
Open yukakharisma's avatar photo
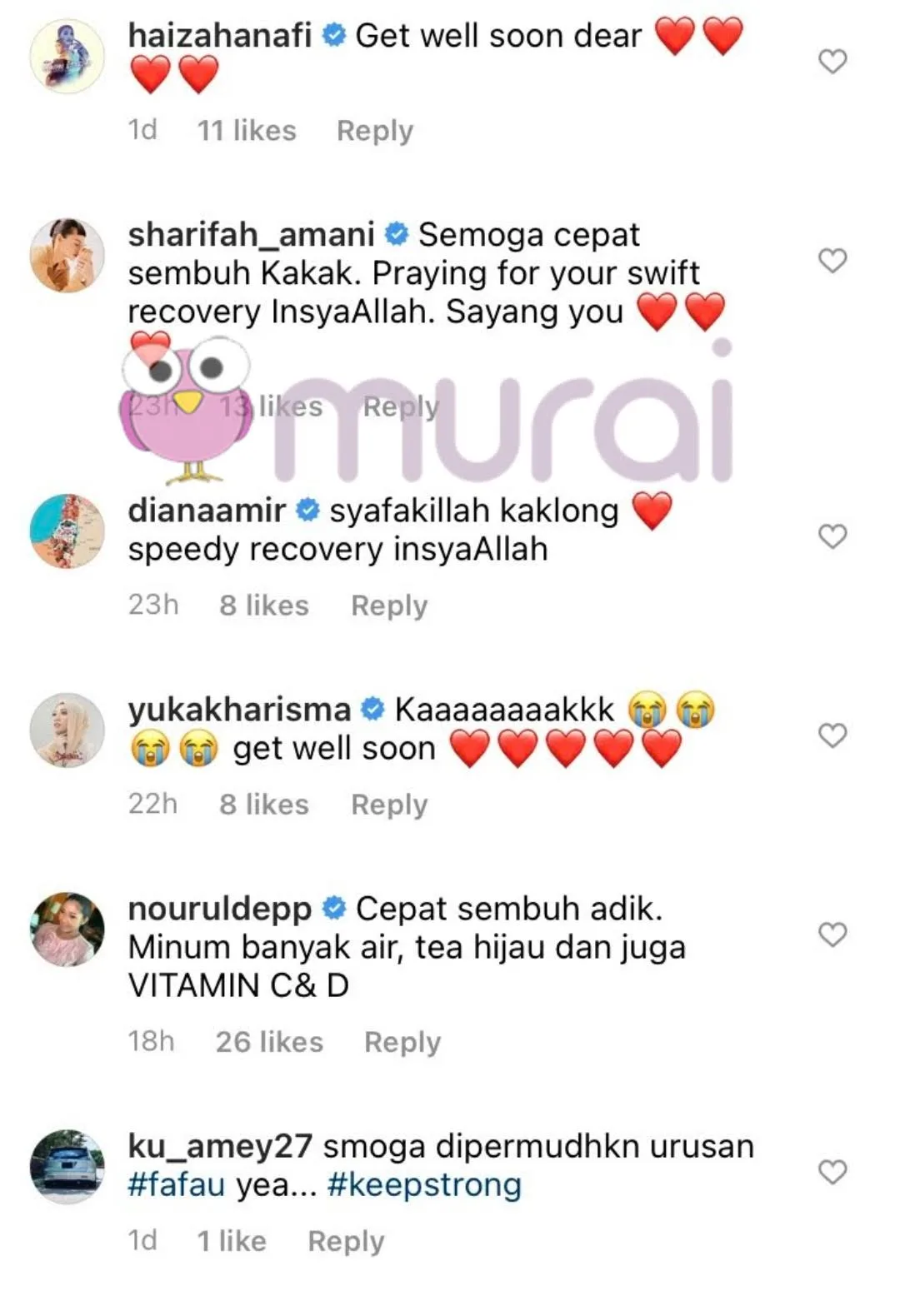[67, 730]
